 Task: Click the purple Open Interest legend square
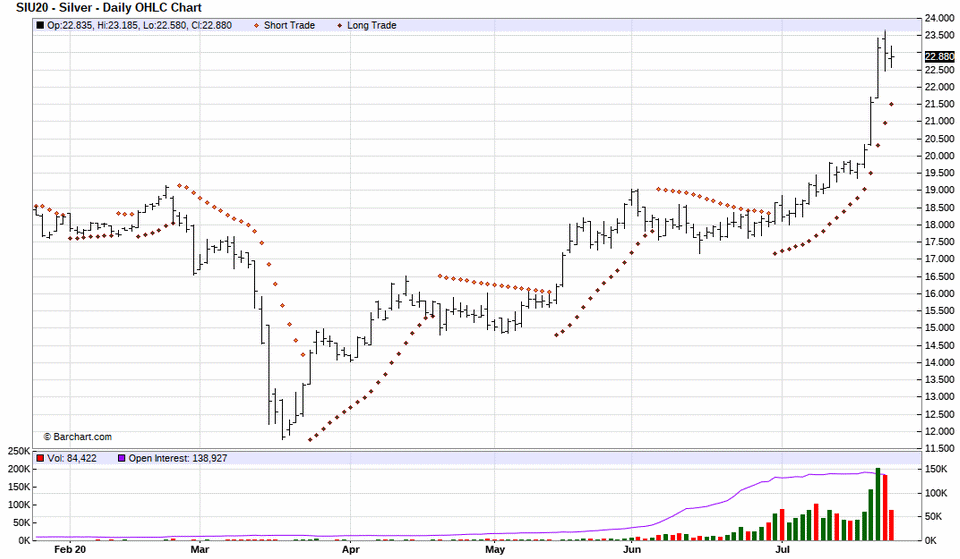(x=122, y=458)
